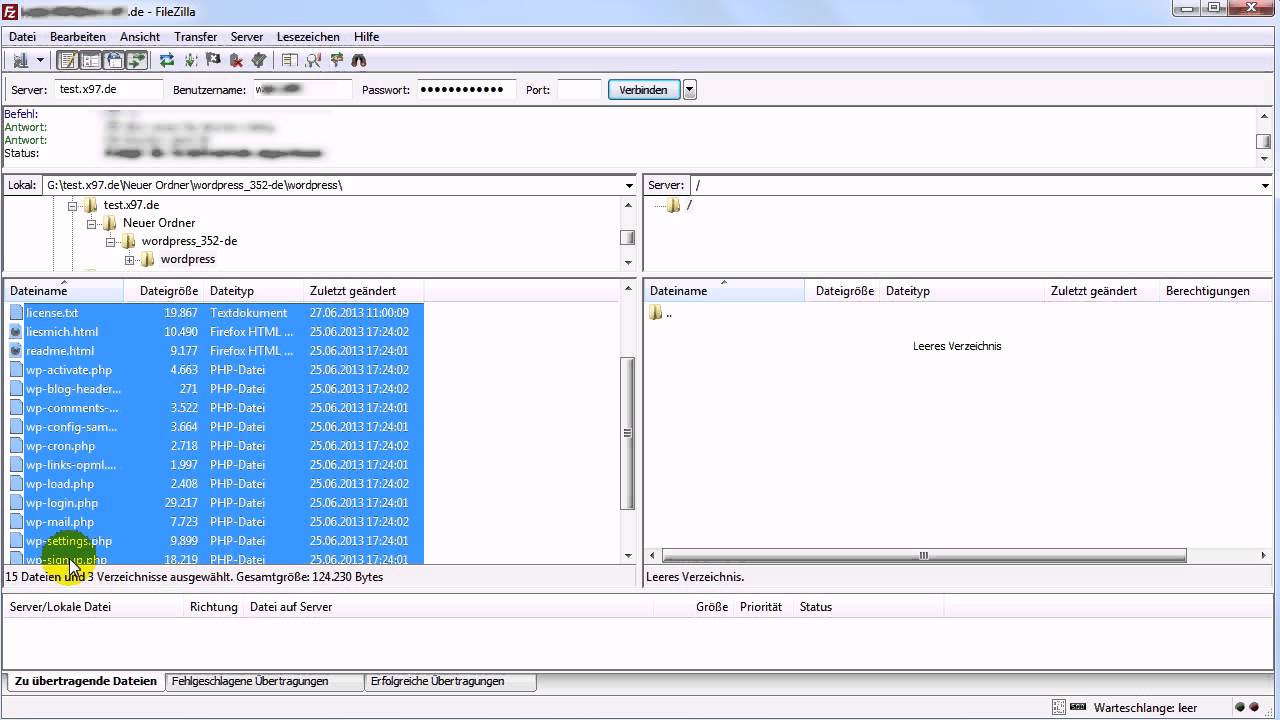The image size is (1280, 720).
Task: Click the Server host input field
Action: tap(108, 89)
